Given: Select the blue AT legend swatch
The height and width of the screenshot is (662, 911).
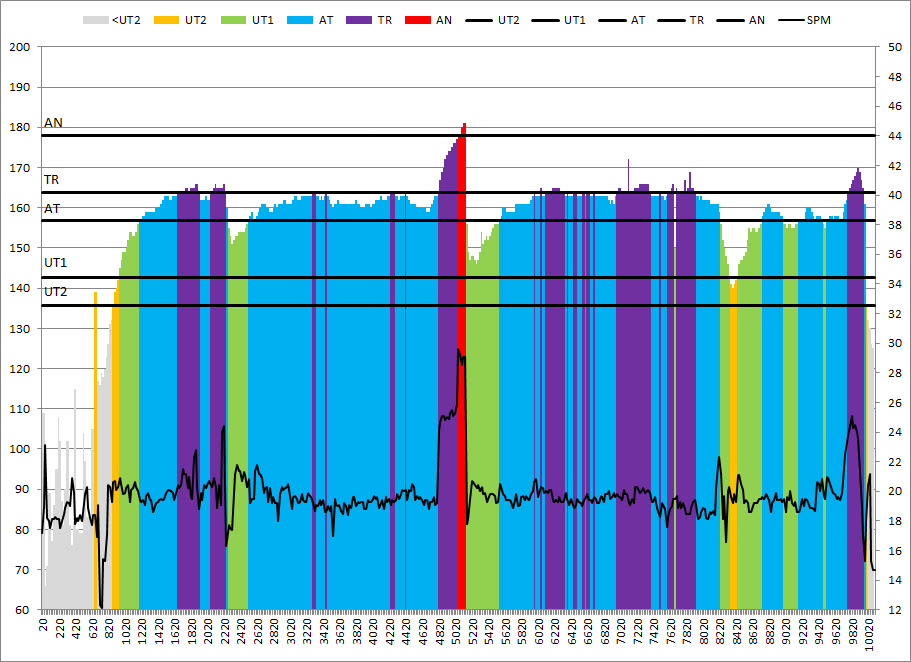Looking at the screenshot, I should click(x=297, y=19).
